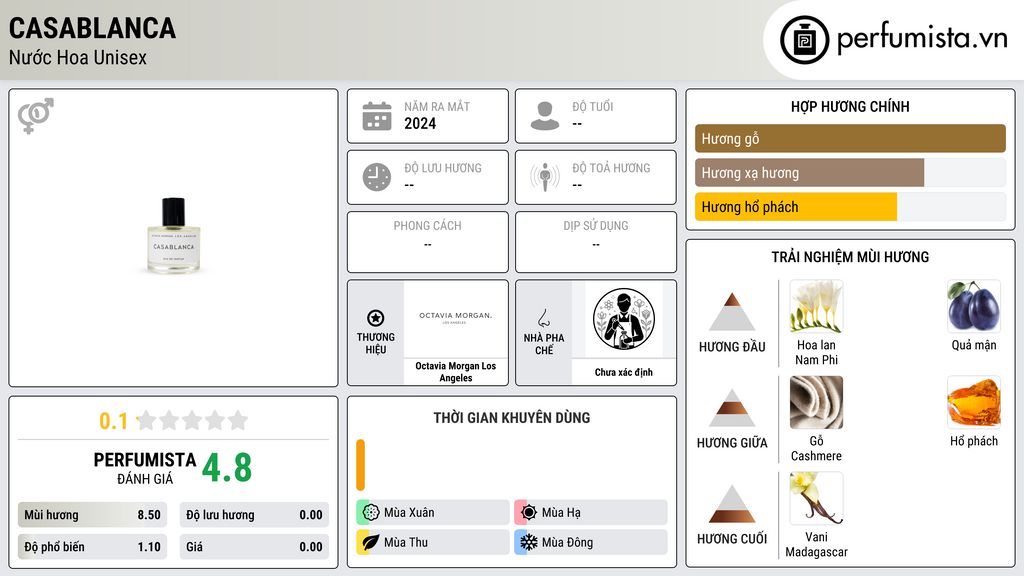Screen dimensions: 1024x576
Task: Click the Phong cách info card
Action: 428,242
